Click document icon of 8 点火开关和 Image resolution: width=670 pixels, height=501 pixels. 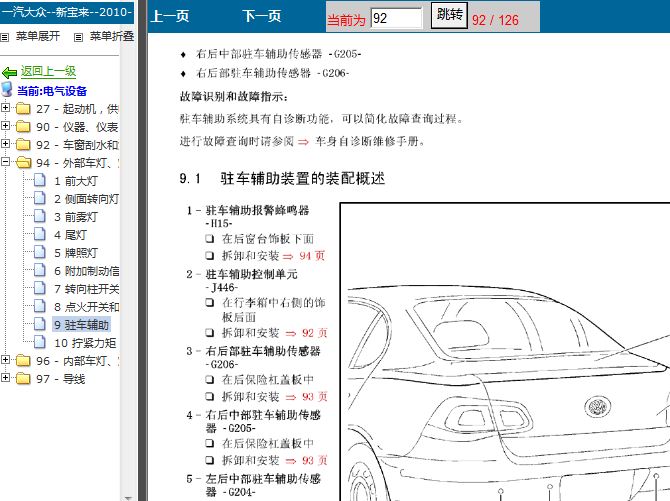40,306
